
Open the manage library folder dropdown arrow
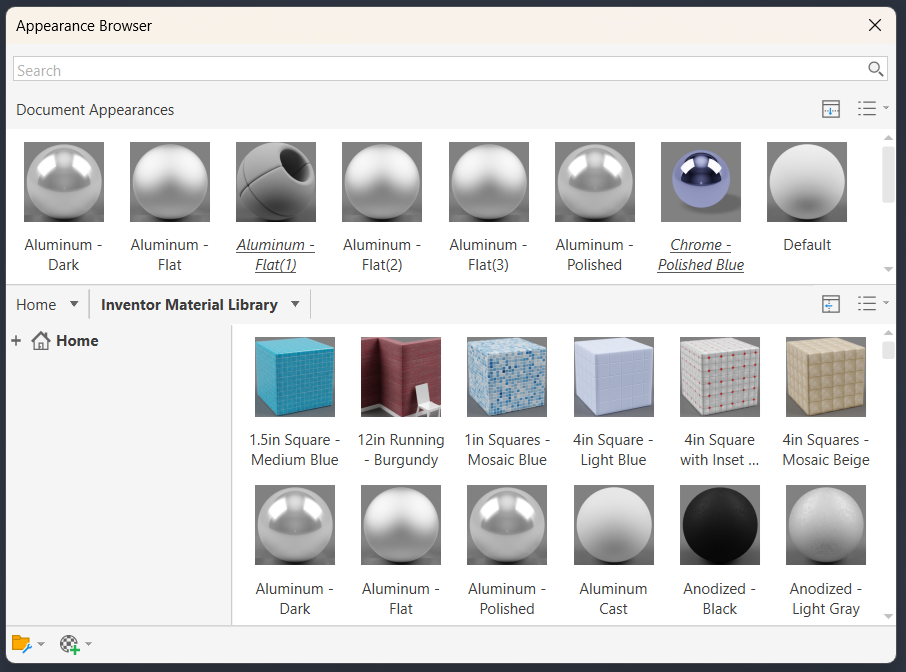(40, 644)
